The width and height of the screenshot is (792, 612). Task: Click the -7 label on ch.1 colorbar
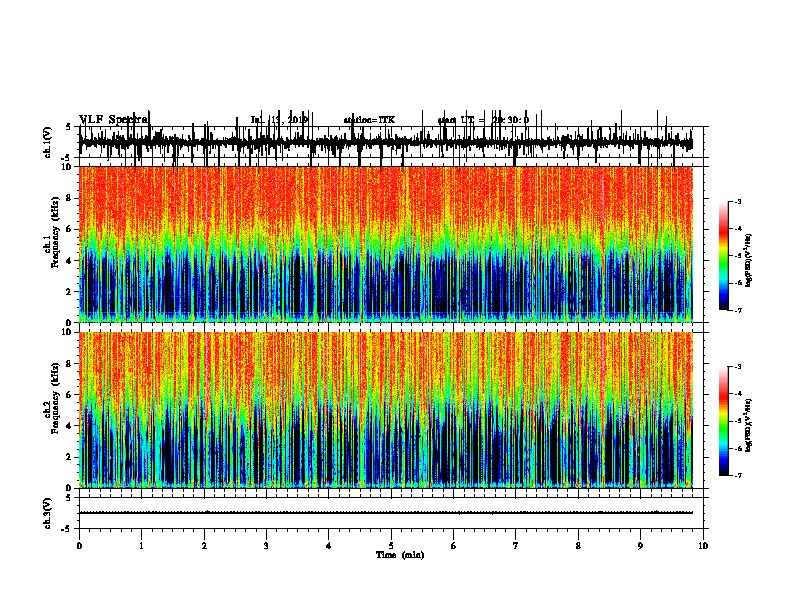738,310
